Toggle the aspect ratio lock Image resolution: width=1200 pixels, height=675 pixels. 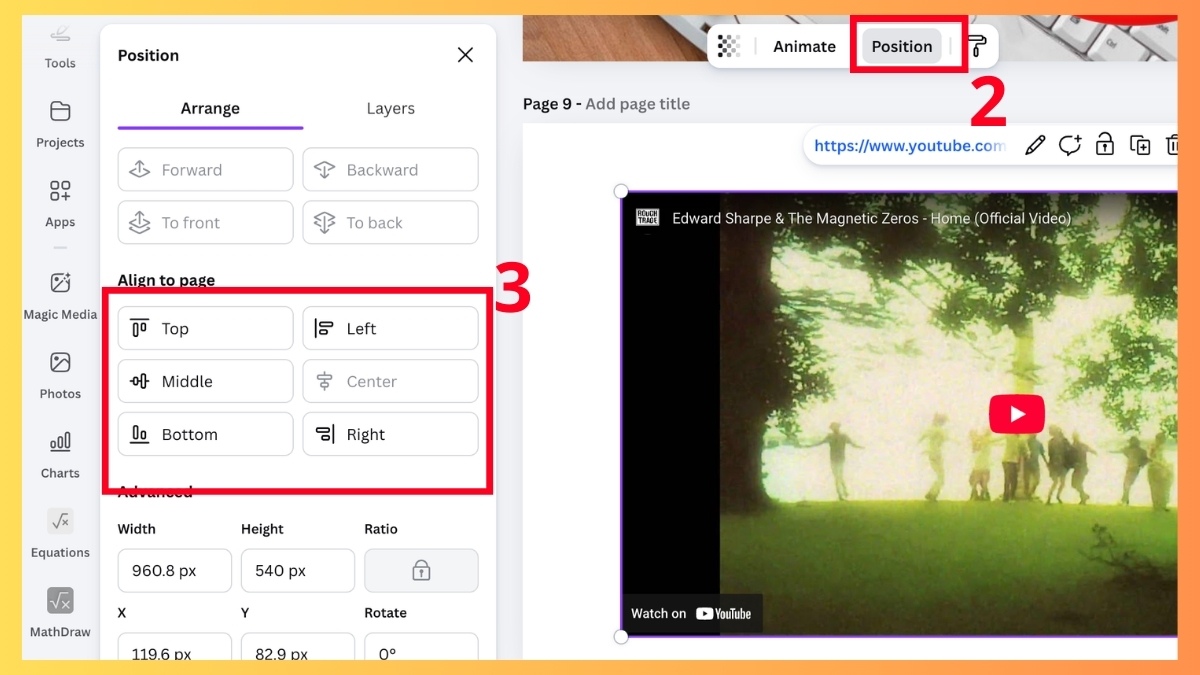[421, 570]
